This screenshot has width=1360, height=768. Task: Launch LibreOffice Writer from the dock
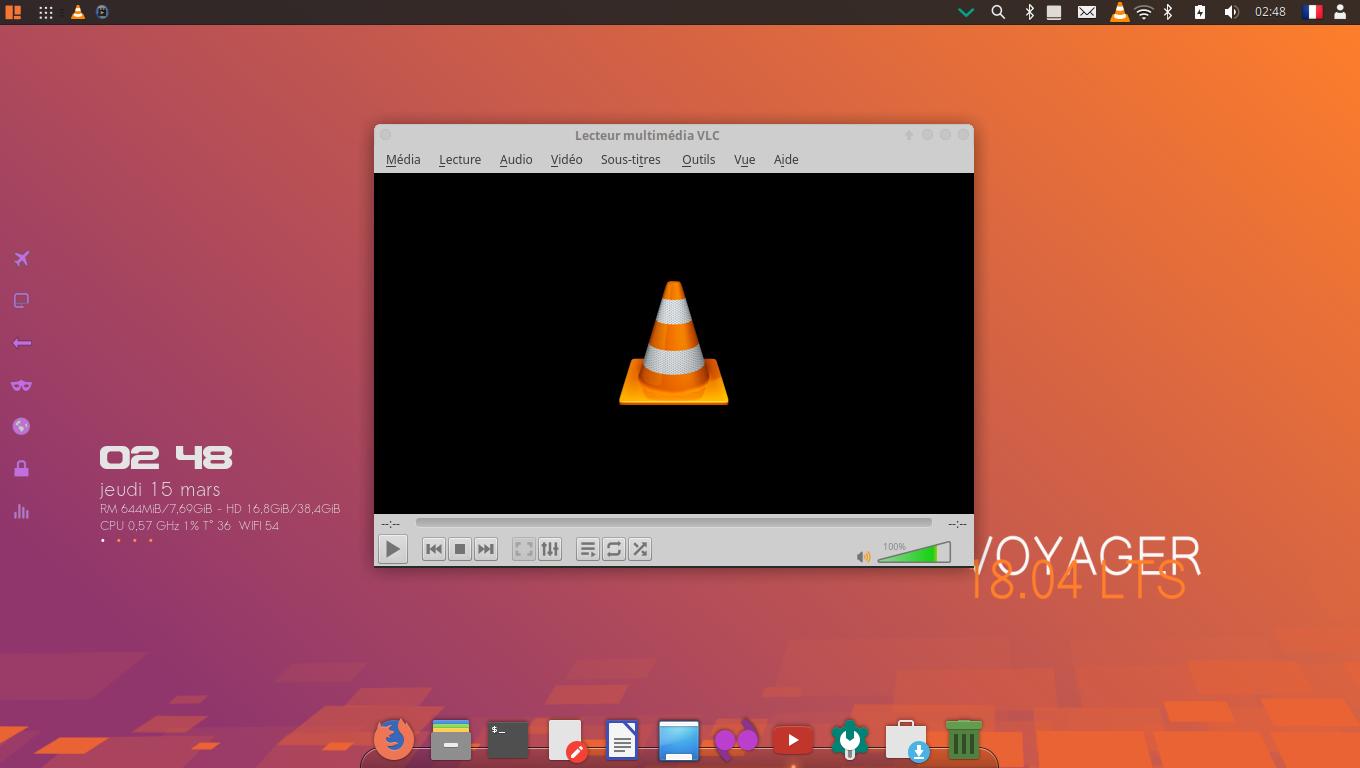(622, 741)
